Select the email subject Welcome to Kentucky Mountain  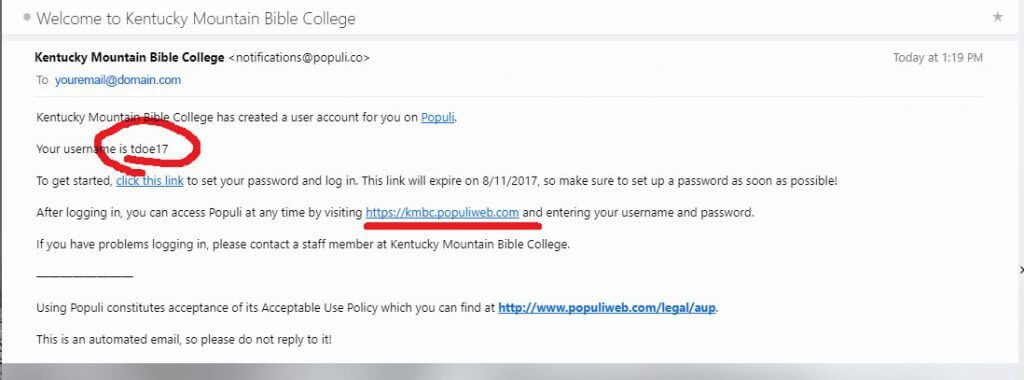pos(196,18)
